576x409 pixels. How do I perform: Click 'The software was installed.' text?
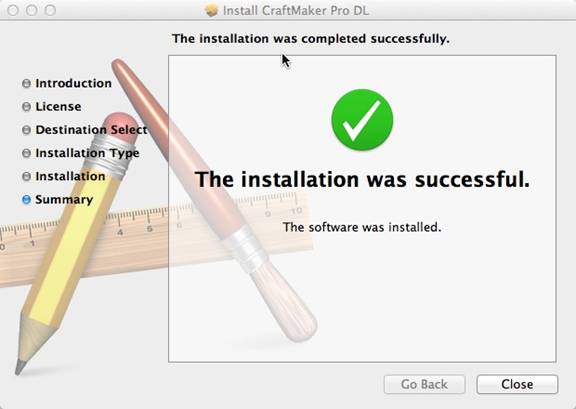click(x=362, y=227)
